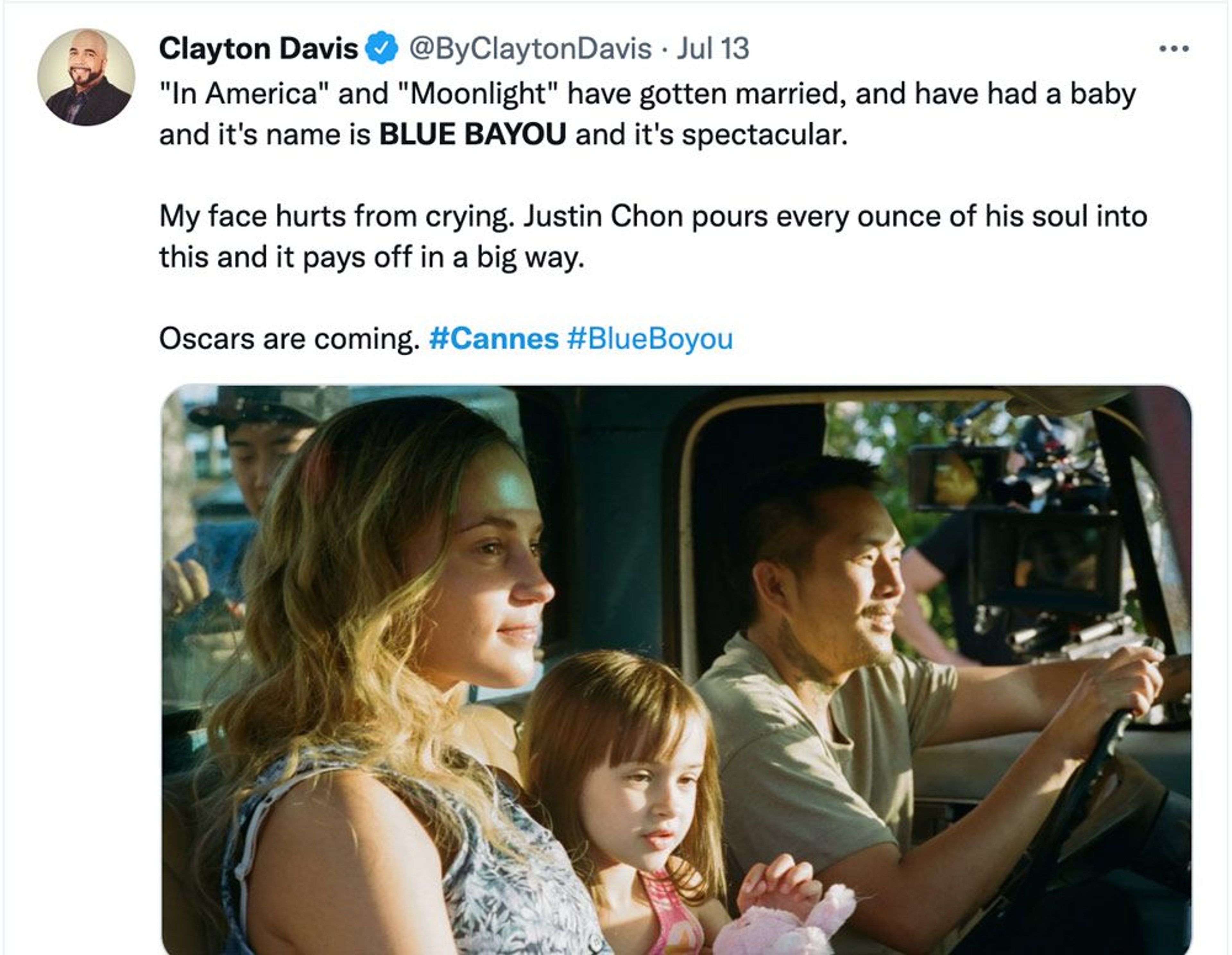Click the display name Clayton Davis
This screenshot has width=1232, height=955.
(258, 48)
